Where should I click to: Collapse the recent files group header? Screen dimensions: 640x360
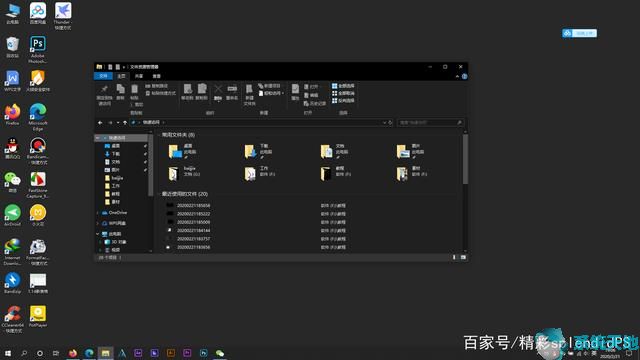pos(159,194)
